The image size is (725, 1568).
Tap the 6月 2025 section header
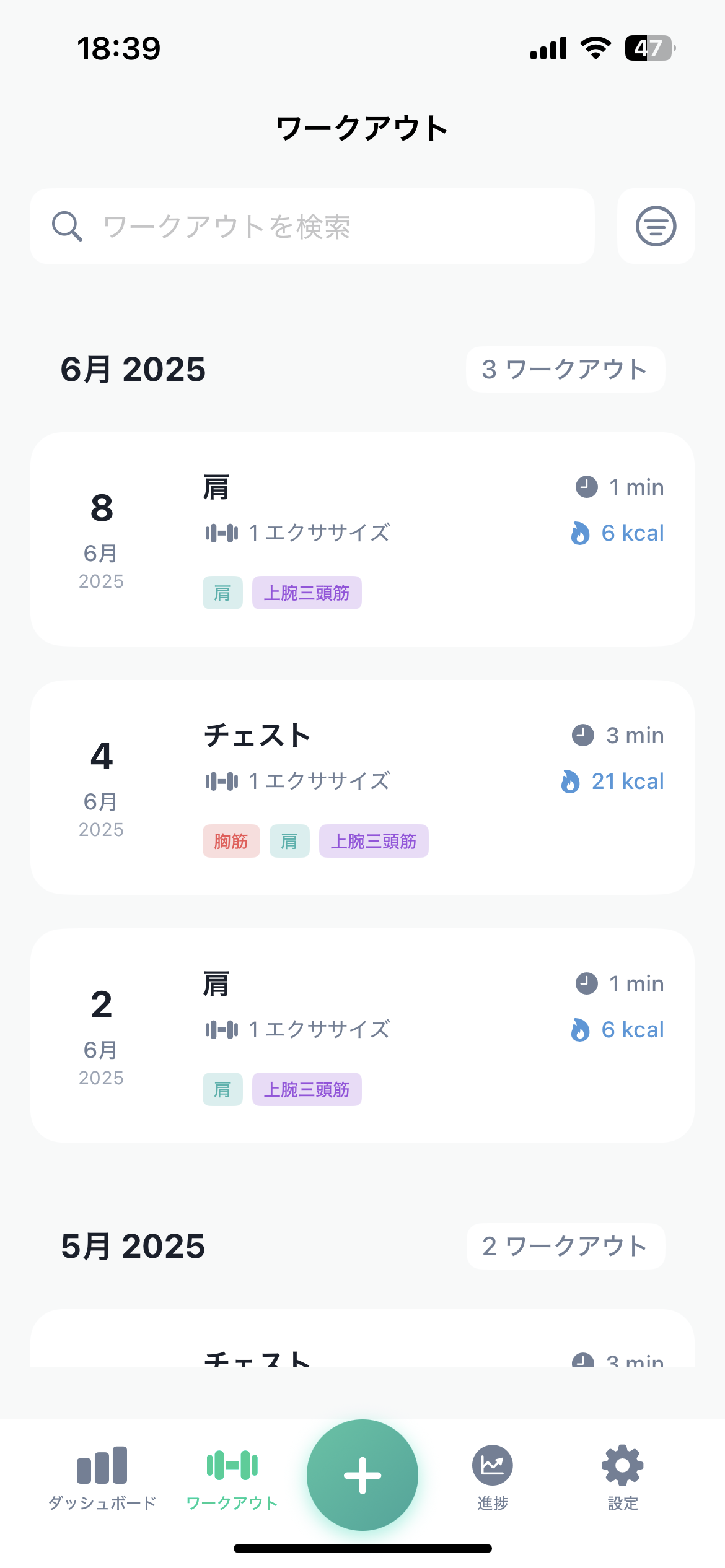coord(133,369)
